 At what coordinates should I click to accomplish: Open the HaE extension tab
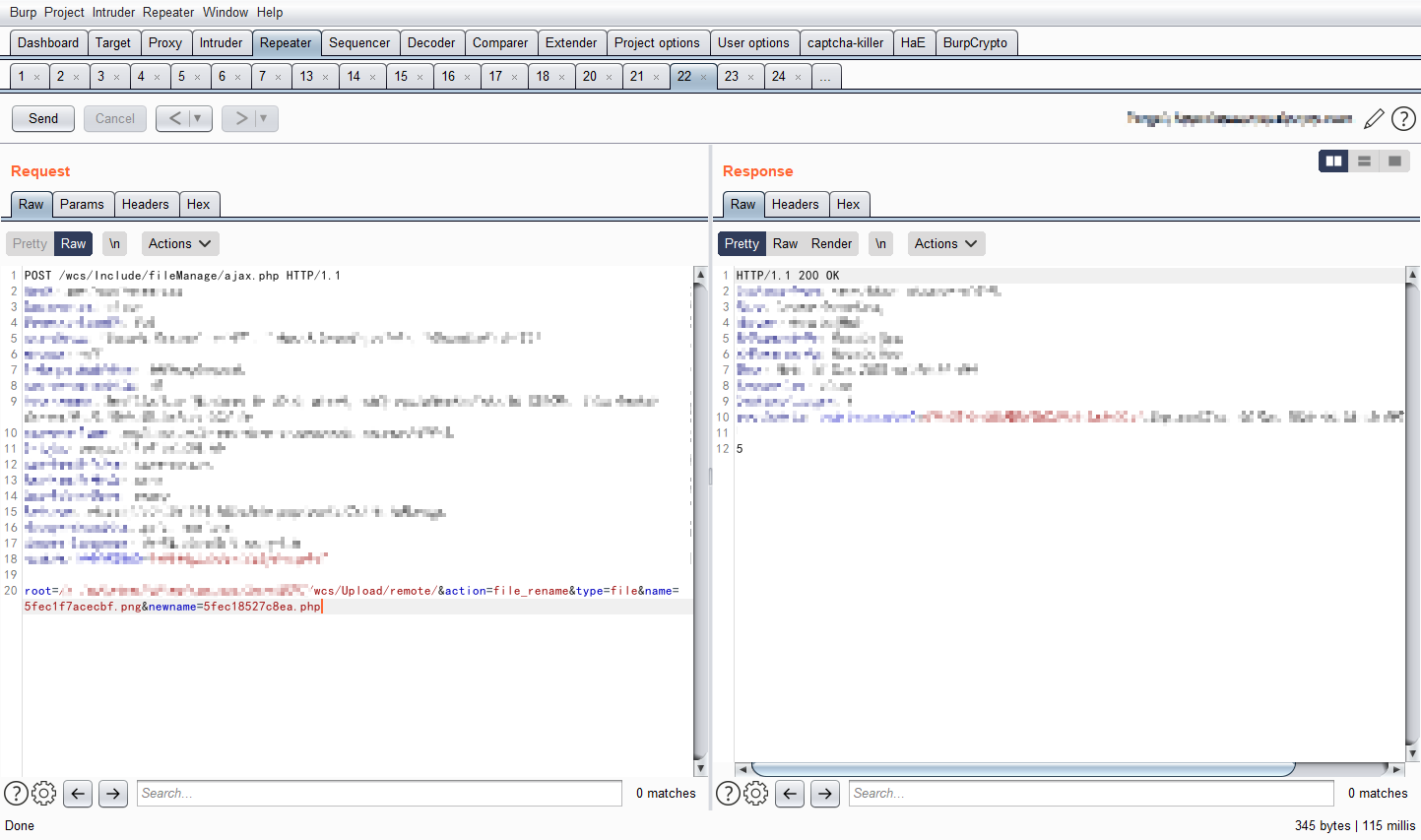[x=913, y=42]
